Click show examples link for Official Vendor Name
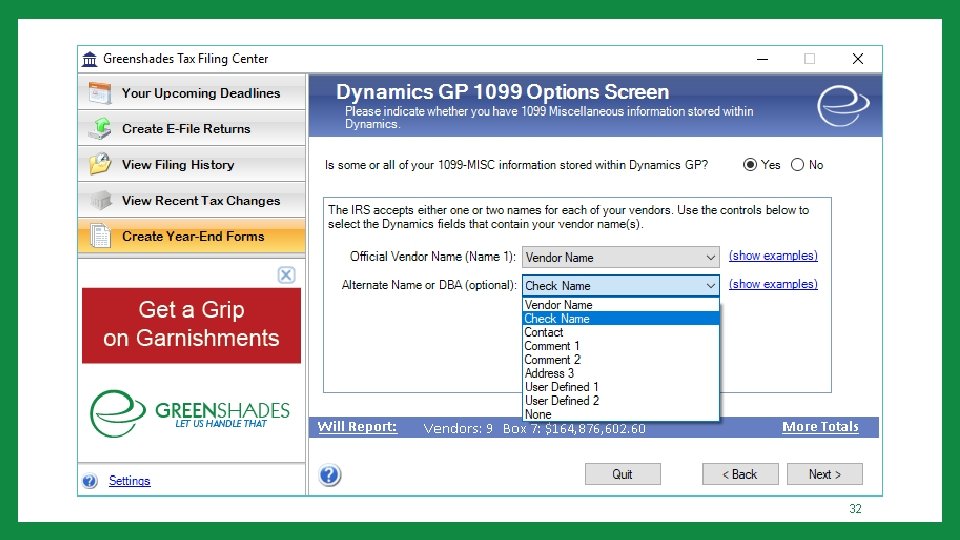 point(773,256)
